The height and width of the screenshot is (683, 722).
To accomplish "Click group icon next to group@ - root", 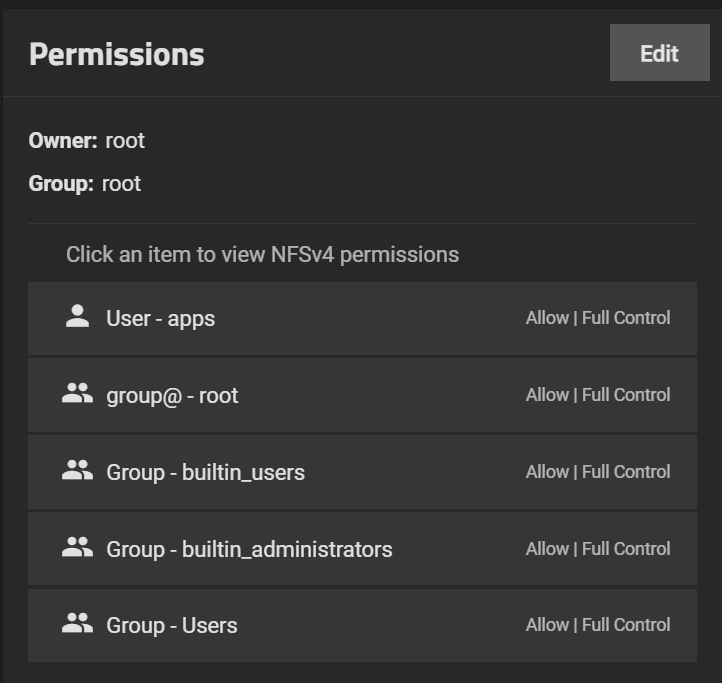I will (x=77, y=393).
